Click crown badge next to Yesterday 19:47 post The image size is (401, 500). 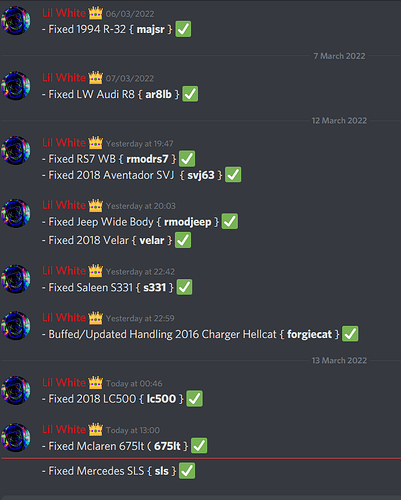click(x=96, y=142)
